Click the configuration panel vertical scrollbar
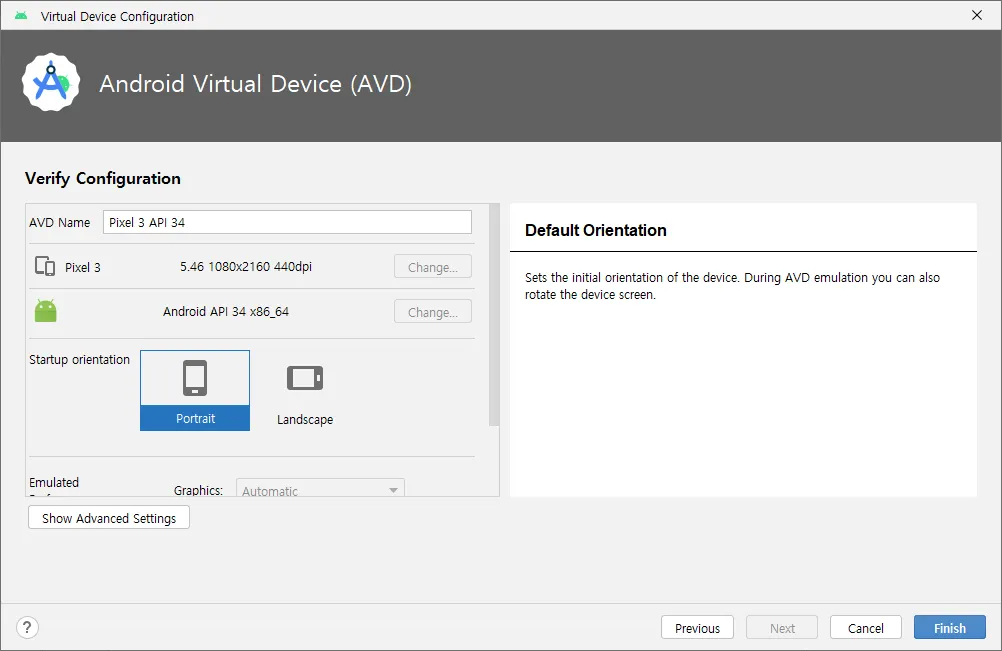 494,315
